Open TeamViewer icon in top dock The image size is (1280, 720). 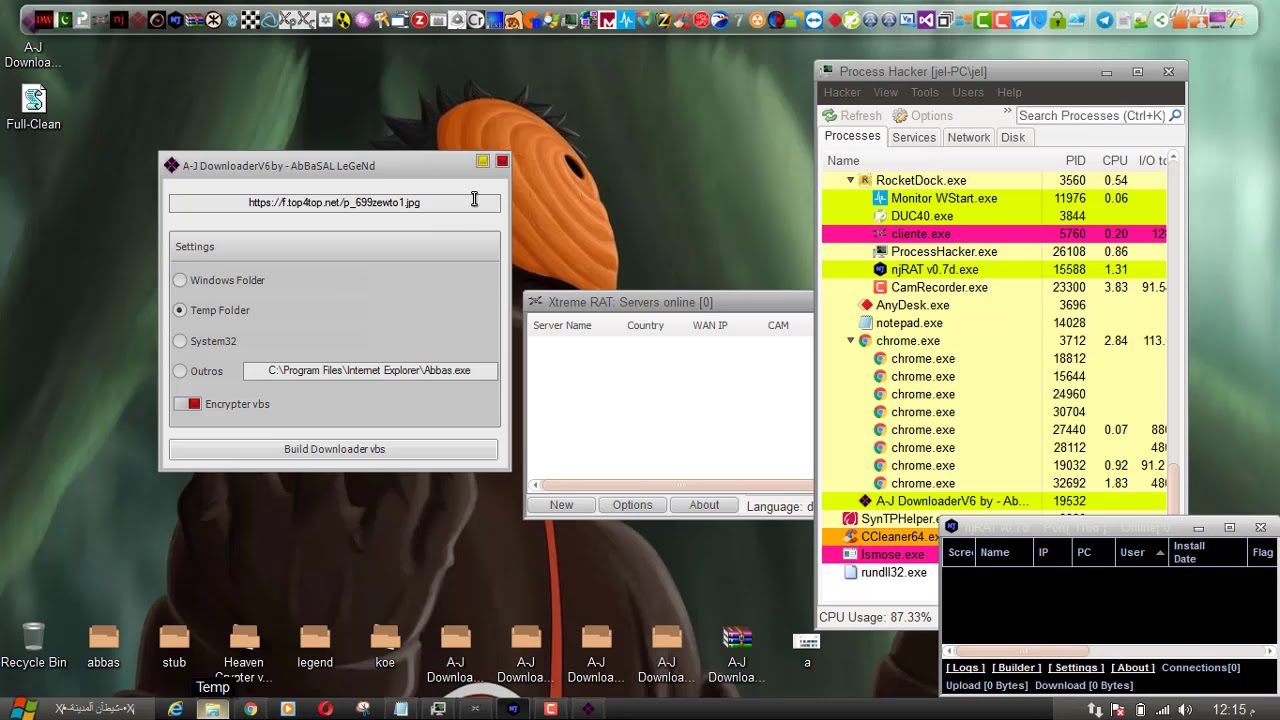[x=814, y=20]
